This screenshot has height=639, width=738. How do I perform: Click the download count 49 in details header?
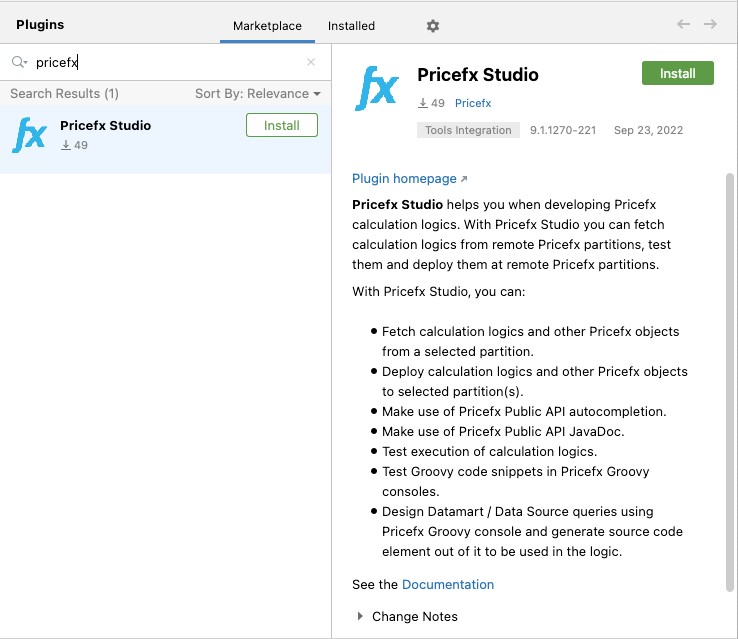(432, 103)
